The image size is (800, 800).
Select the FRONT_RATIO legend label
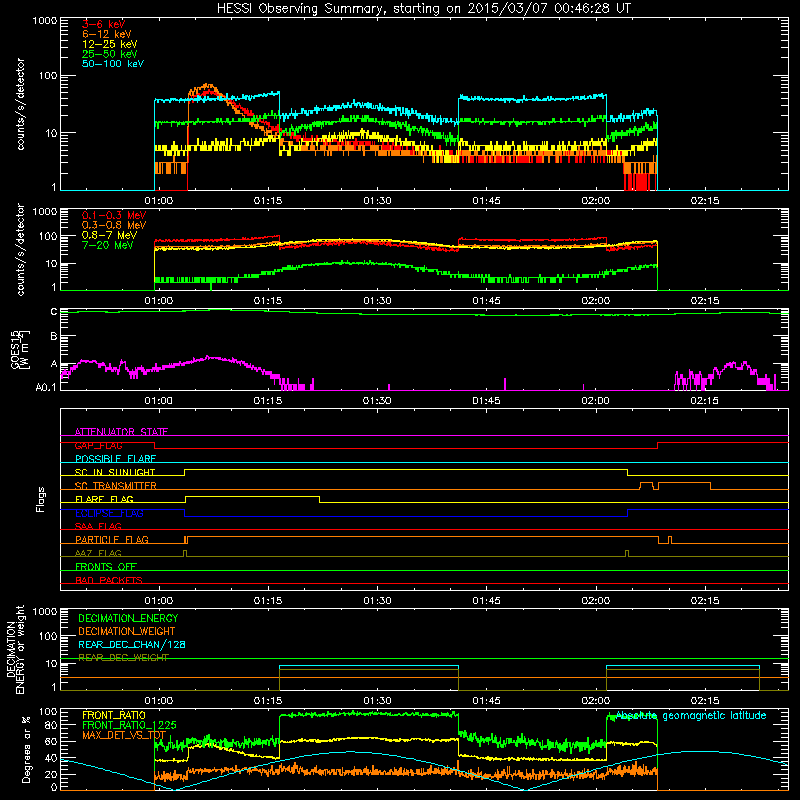114,715
